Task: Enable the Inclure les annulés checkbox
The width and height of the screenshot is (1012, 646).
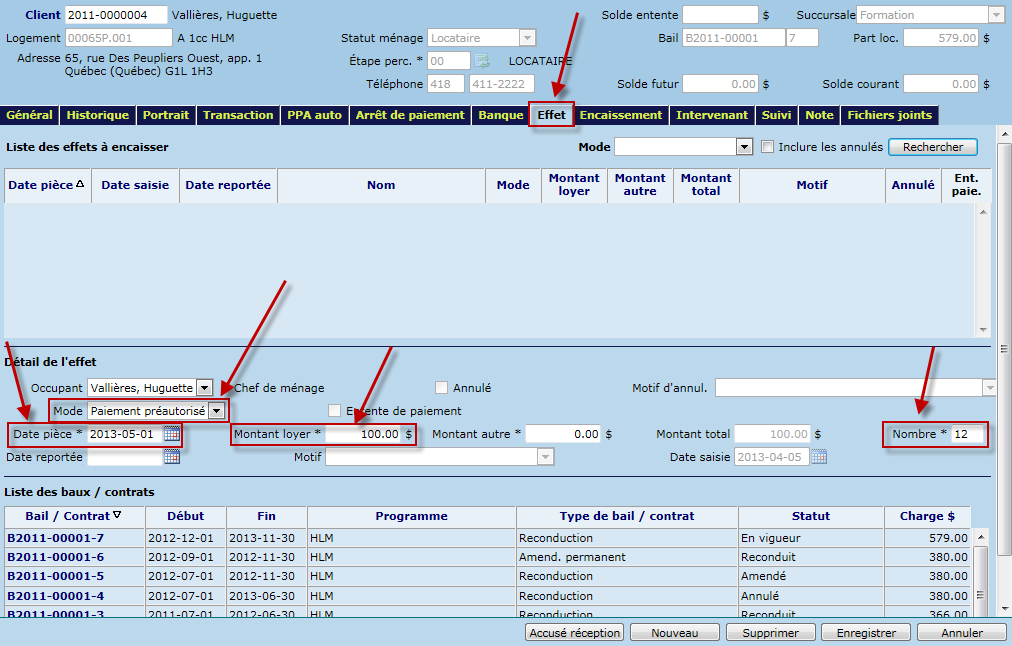Action: pos(768,147)
